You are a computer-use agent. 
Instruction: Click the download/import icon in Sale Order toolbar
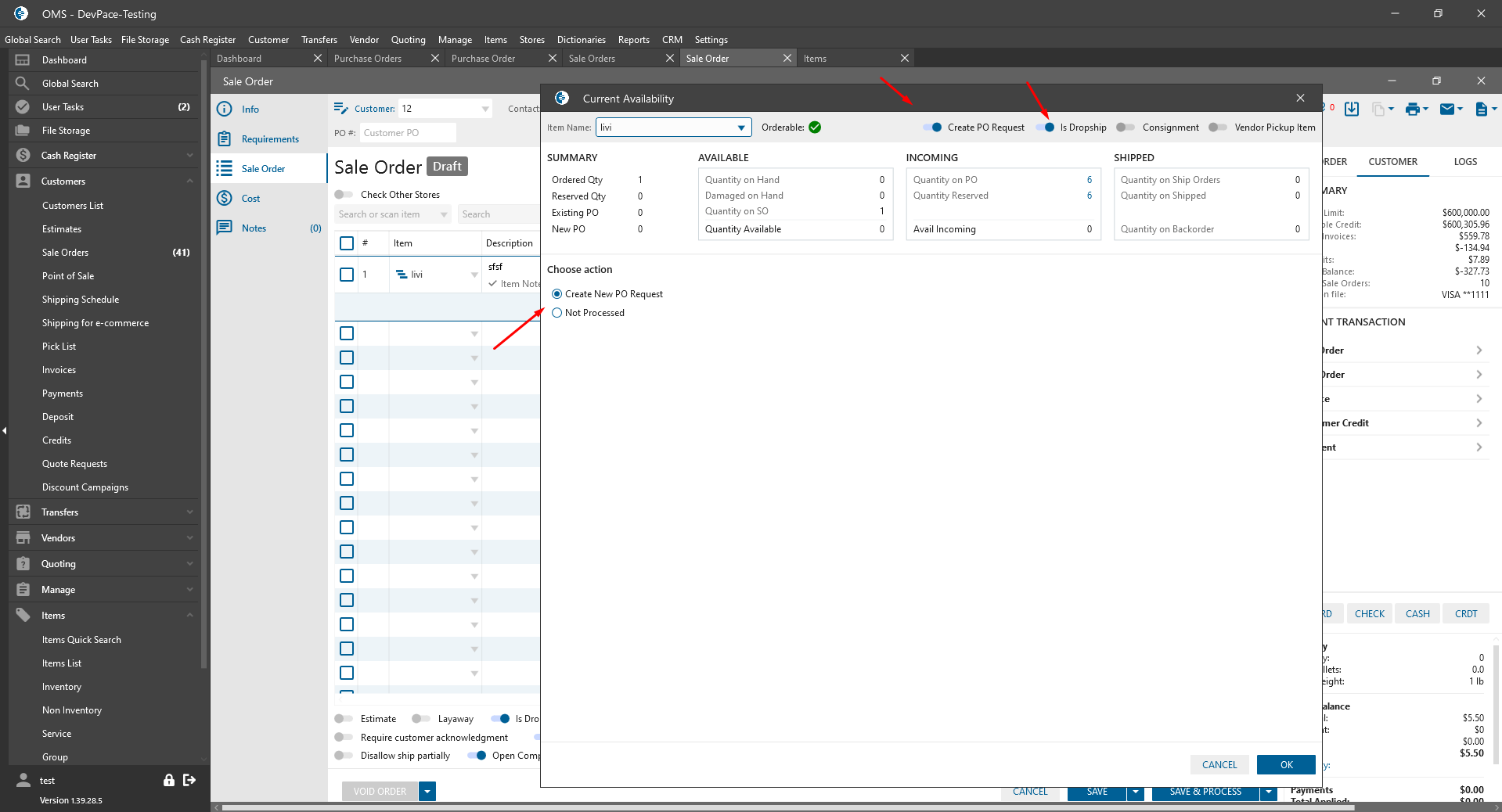point(1352,109)
